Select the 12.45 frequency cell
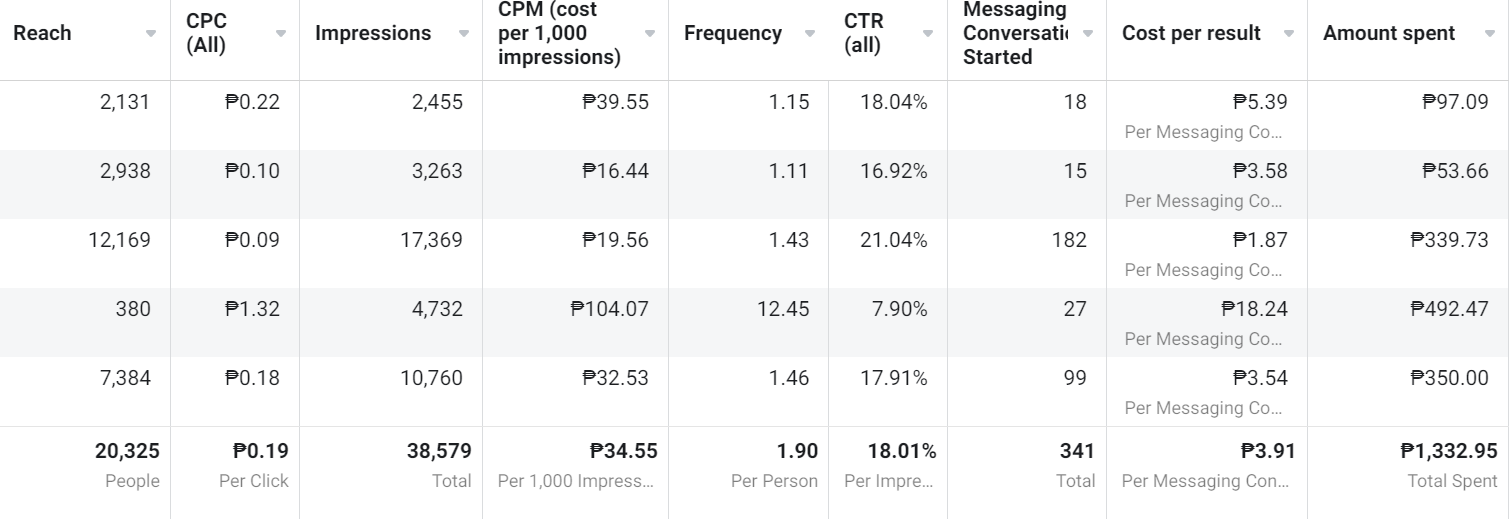The height and width of the screenshot is (519, 1509). click(x=783, y=309)
